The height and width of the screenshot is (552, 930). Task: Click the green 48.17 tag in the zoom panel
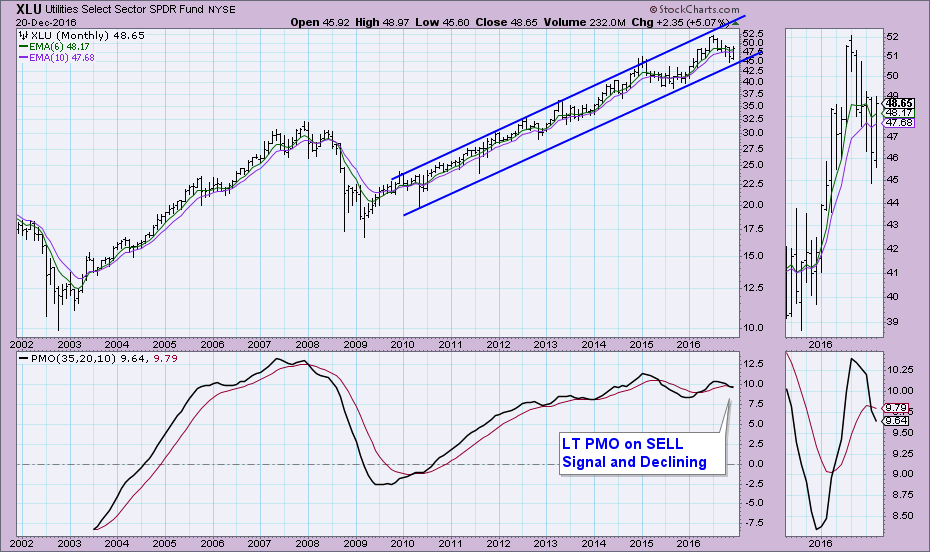coord(900,113)
